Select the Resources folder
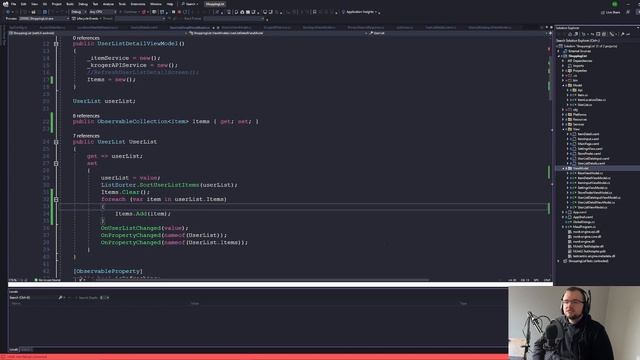This screenshot has width=640, height=360. click(580, 120)
